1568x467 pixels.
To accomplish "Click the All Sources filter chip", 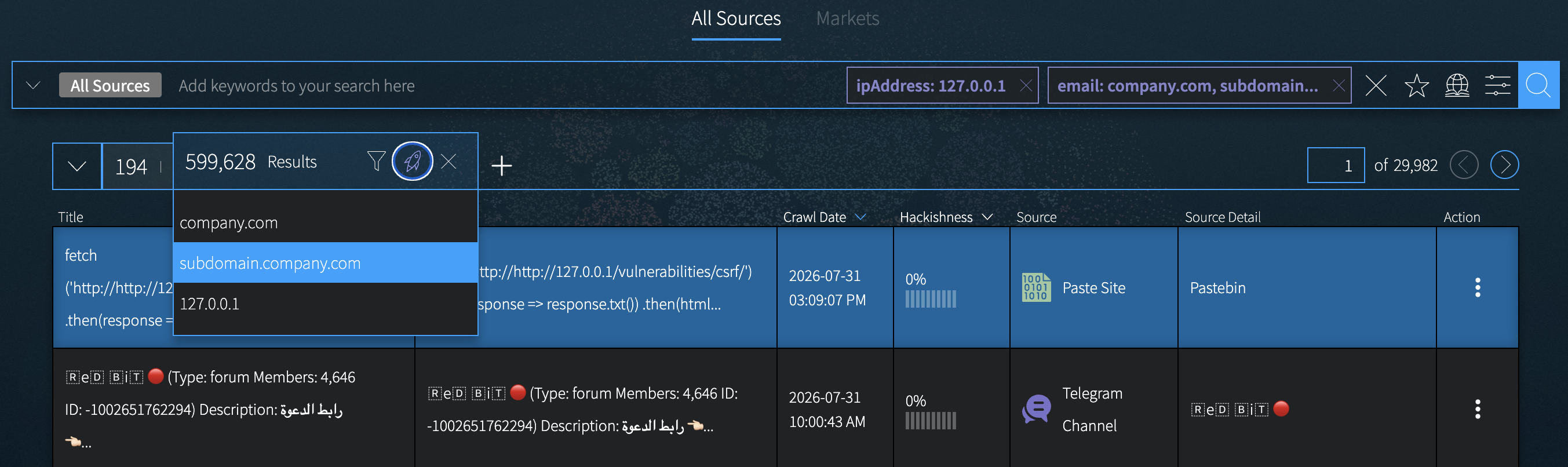I will click(110, 85).
